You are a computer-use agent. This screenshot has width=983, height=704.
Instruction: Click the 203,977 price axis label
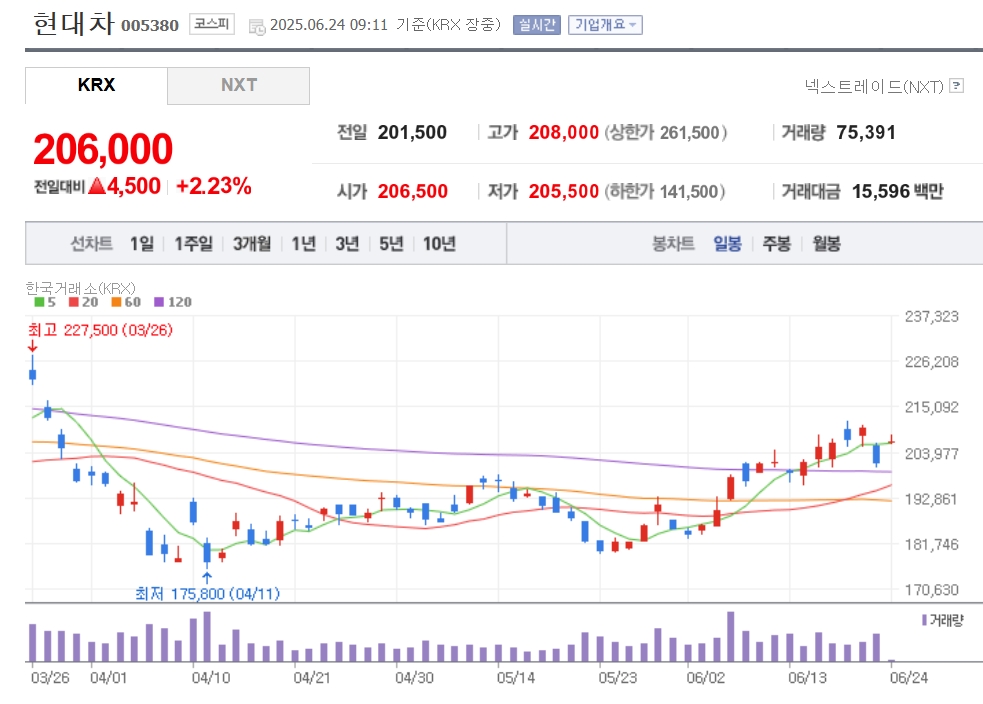[x=932, y=453]
